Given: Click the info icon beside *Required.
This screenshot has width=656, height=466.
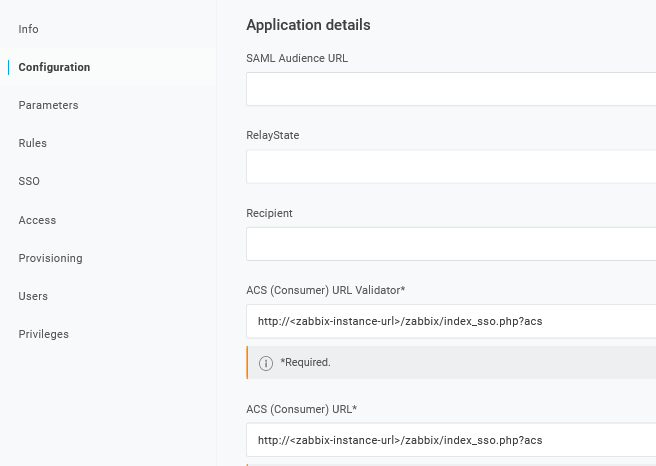Looking at the screenshot, I should tap(266, 363).
